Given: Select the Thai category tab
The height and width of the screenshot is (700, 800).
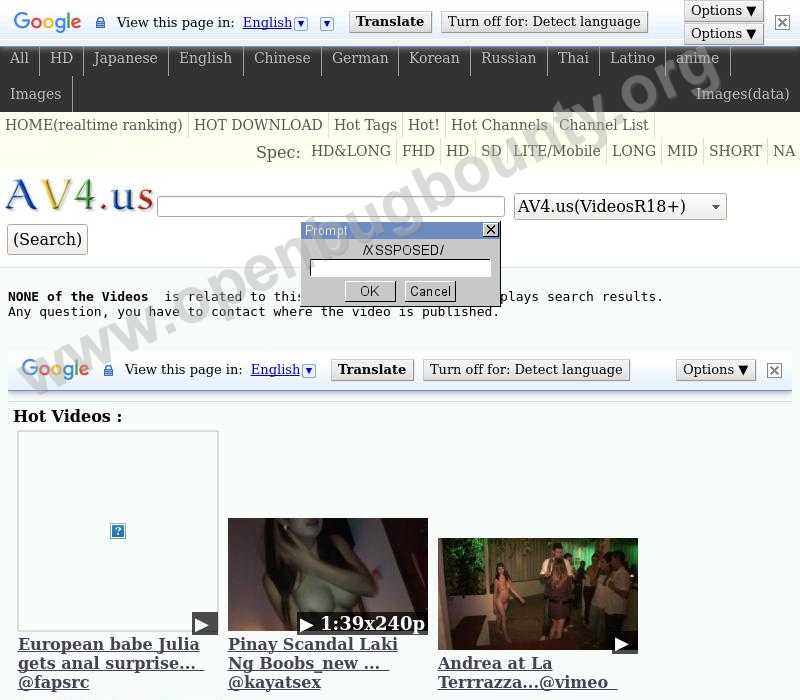Looking at the screenshot, I should [573, 58].
